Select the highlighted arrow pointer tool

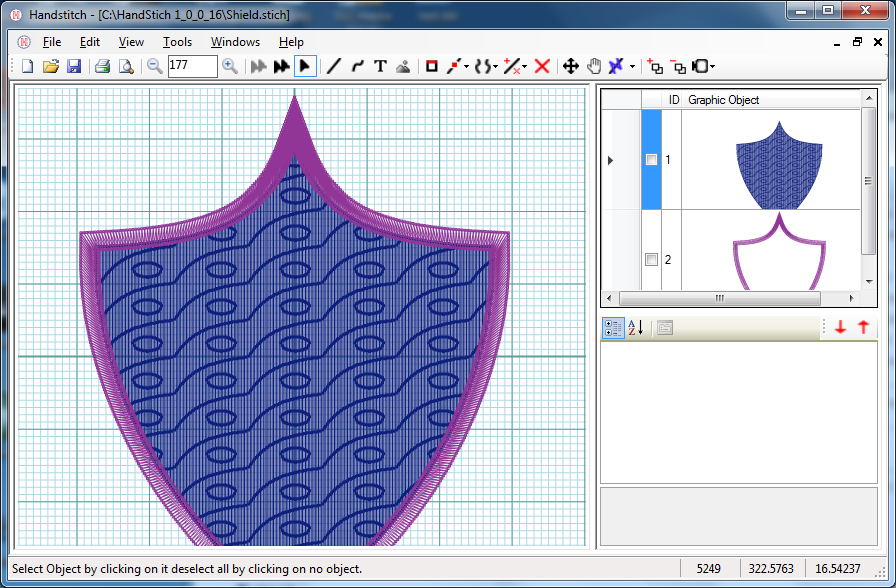point(305,66)
